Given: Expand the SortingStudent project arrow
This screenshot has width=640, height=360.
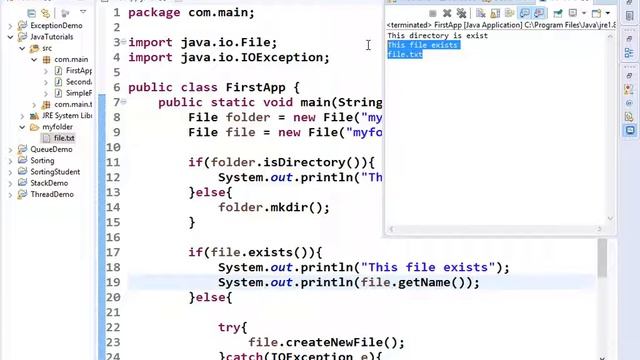Looking at the screenshot, I should 10,172.
